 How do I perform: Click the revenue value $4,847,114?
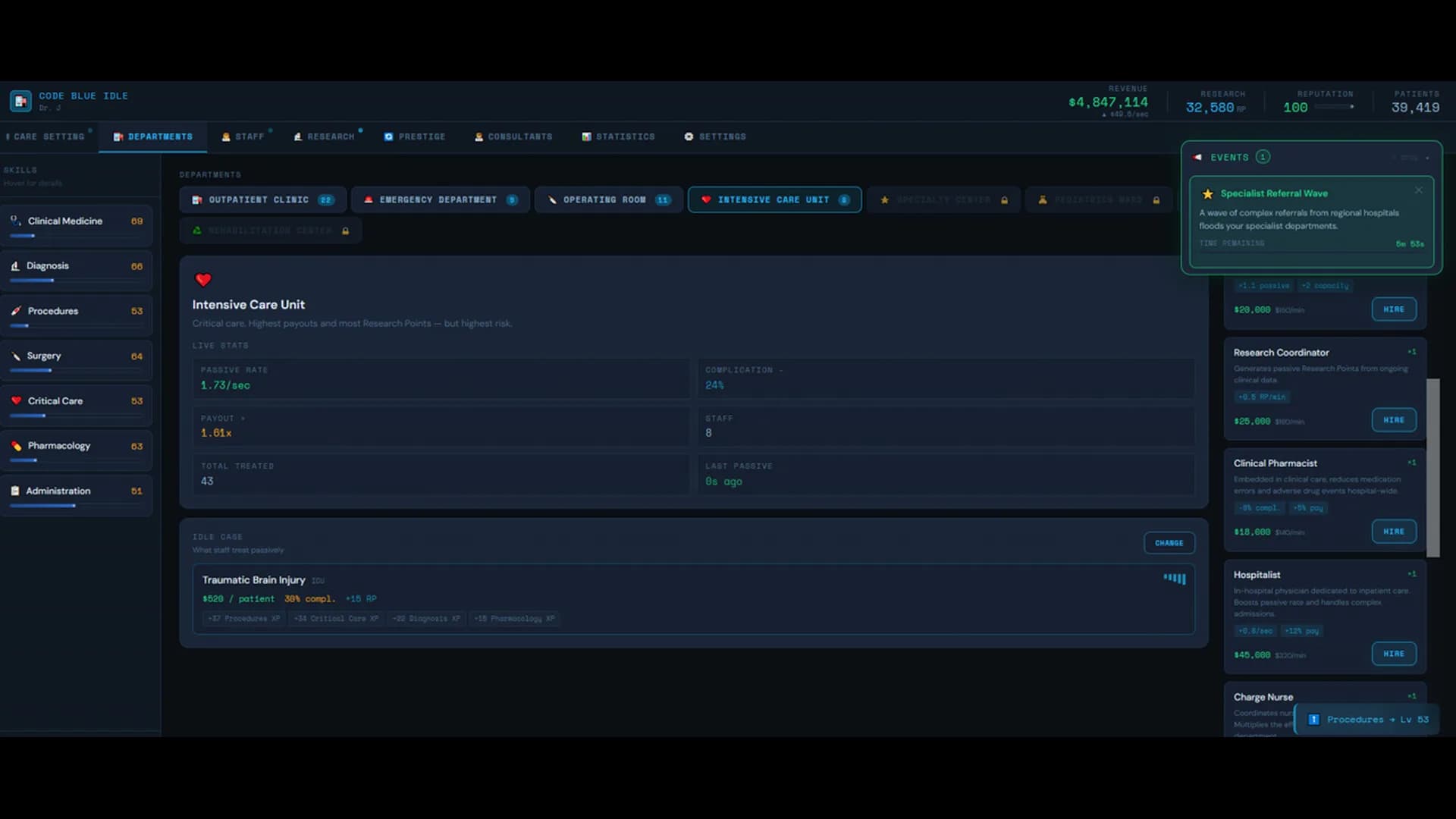click(1108, 102)
